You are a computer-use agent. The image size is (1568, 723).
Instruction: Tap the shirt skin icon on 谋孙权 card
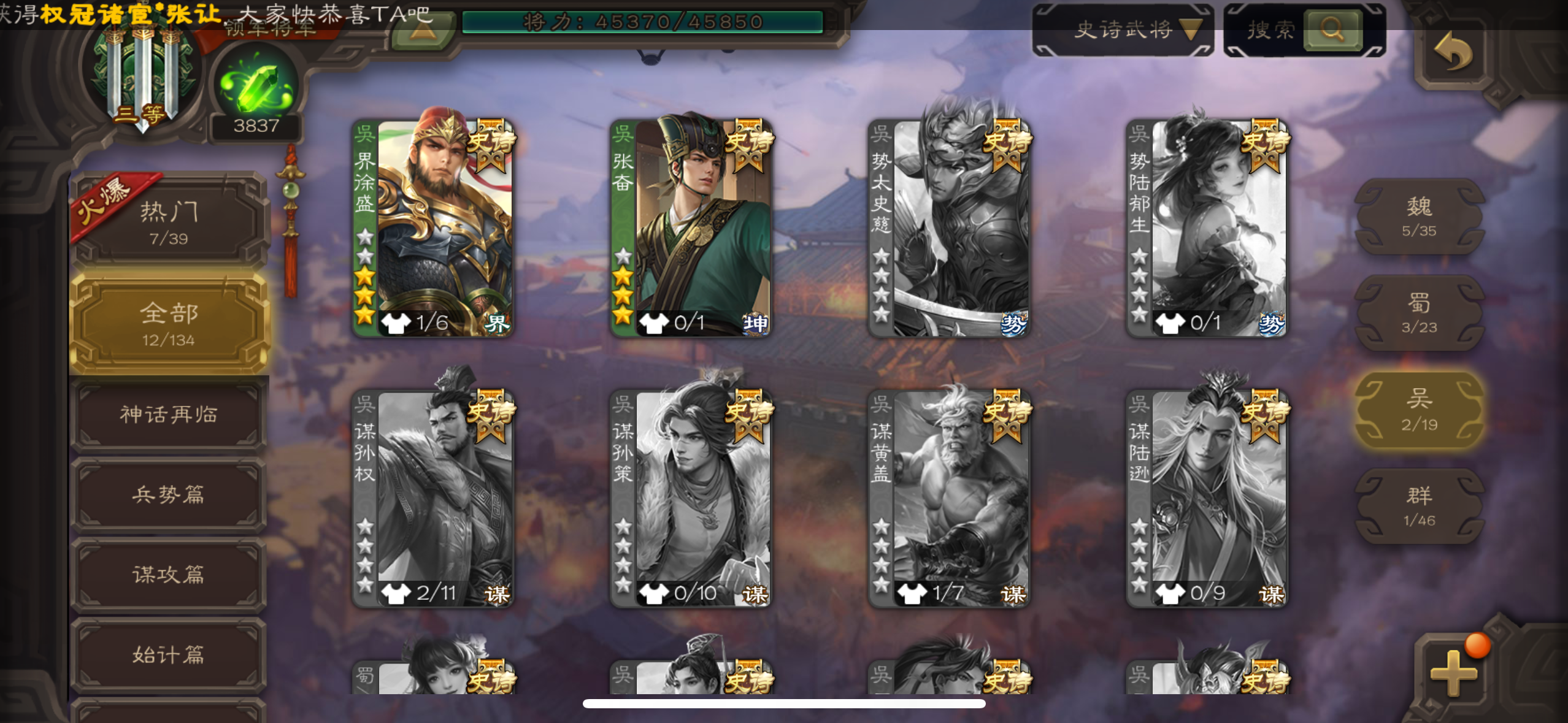[x=396, y=593]
